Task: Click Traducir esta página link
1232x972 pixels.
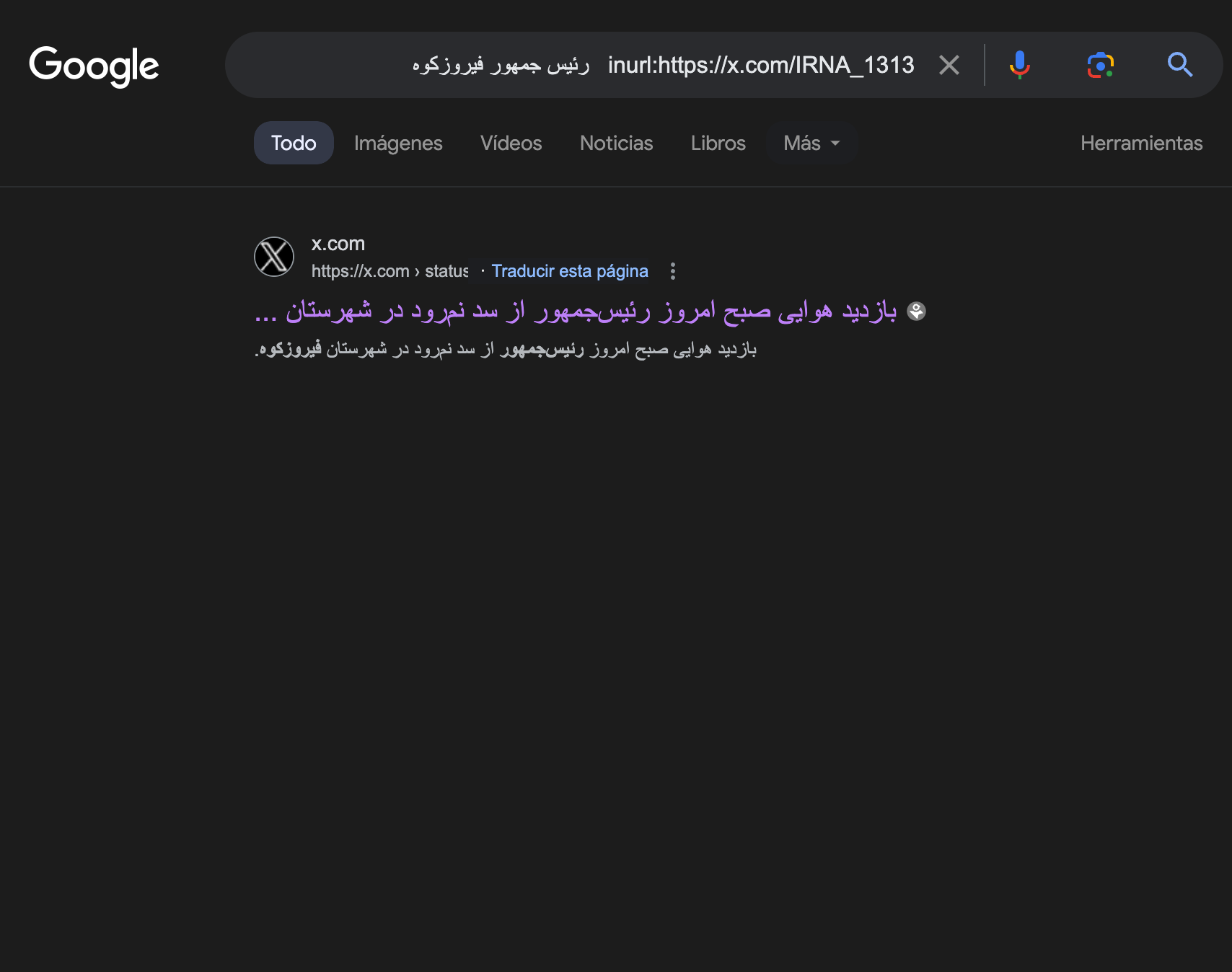Action: (569, 271)
